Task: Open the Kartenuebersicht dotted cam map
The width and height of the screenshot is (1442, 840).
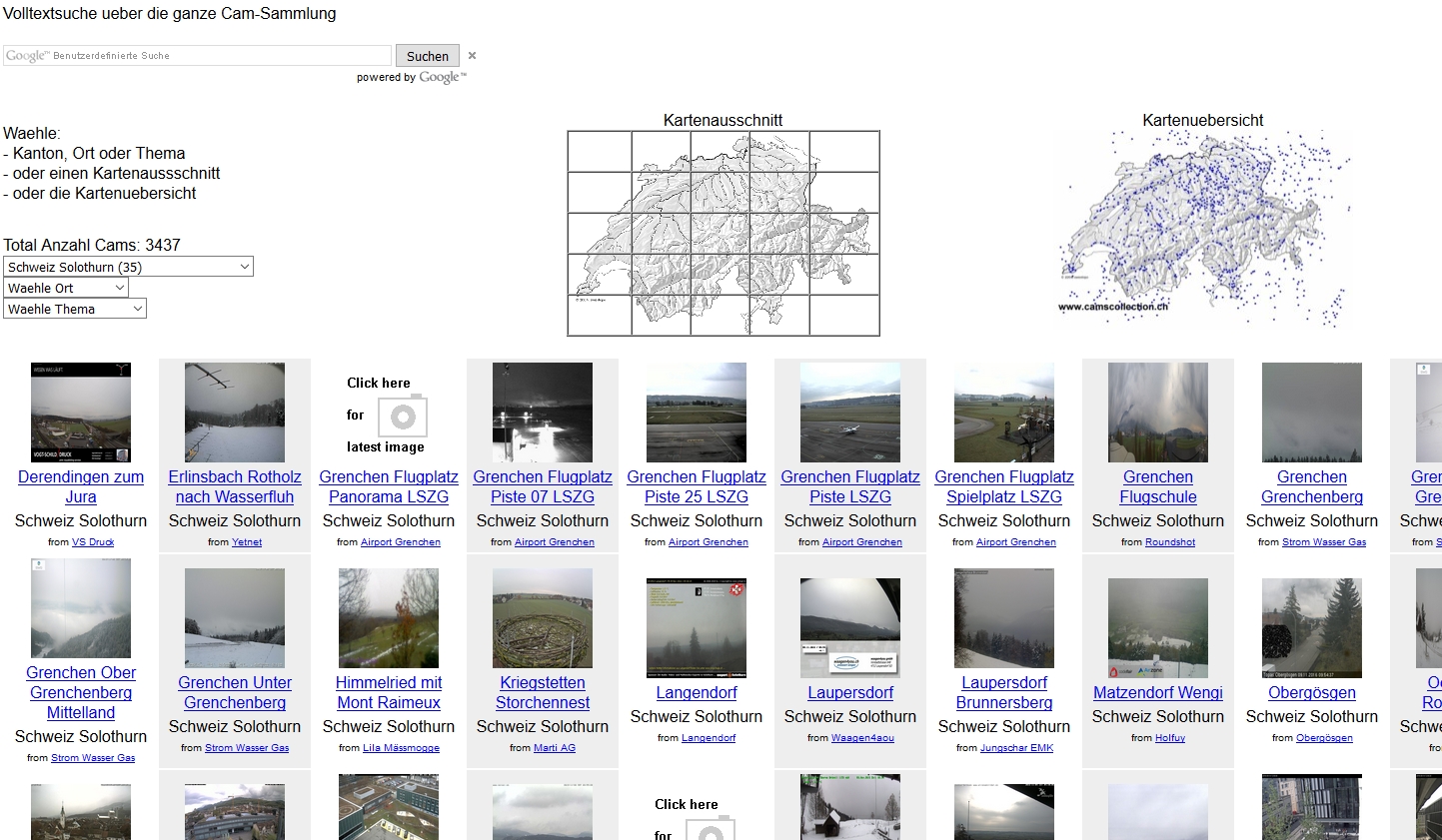Action: pos(1203,230)
